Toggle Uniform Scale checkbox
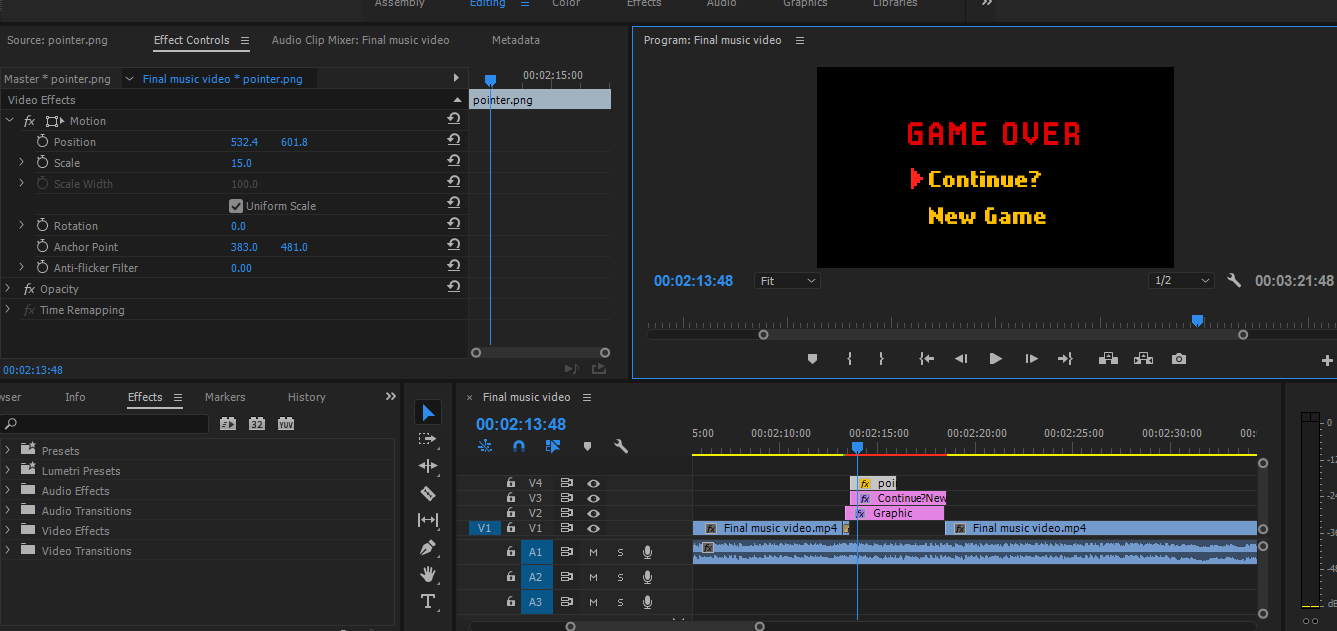 pos(236,206)
